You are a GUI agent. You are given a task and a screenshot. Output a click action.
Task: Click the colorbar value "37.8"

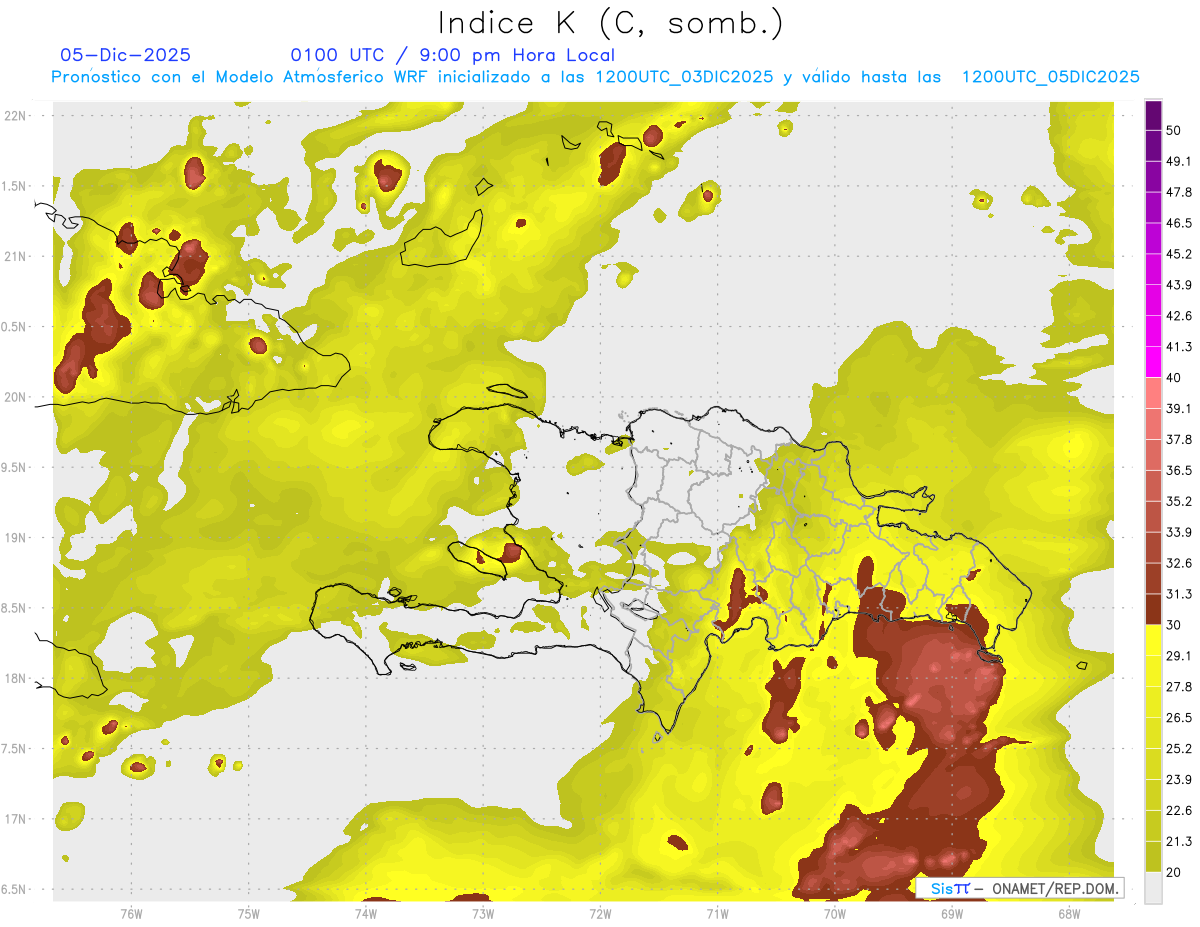click(x=1180, y=440)
